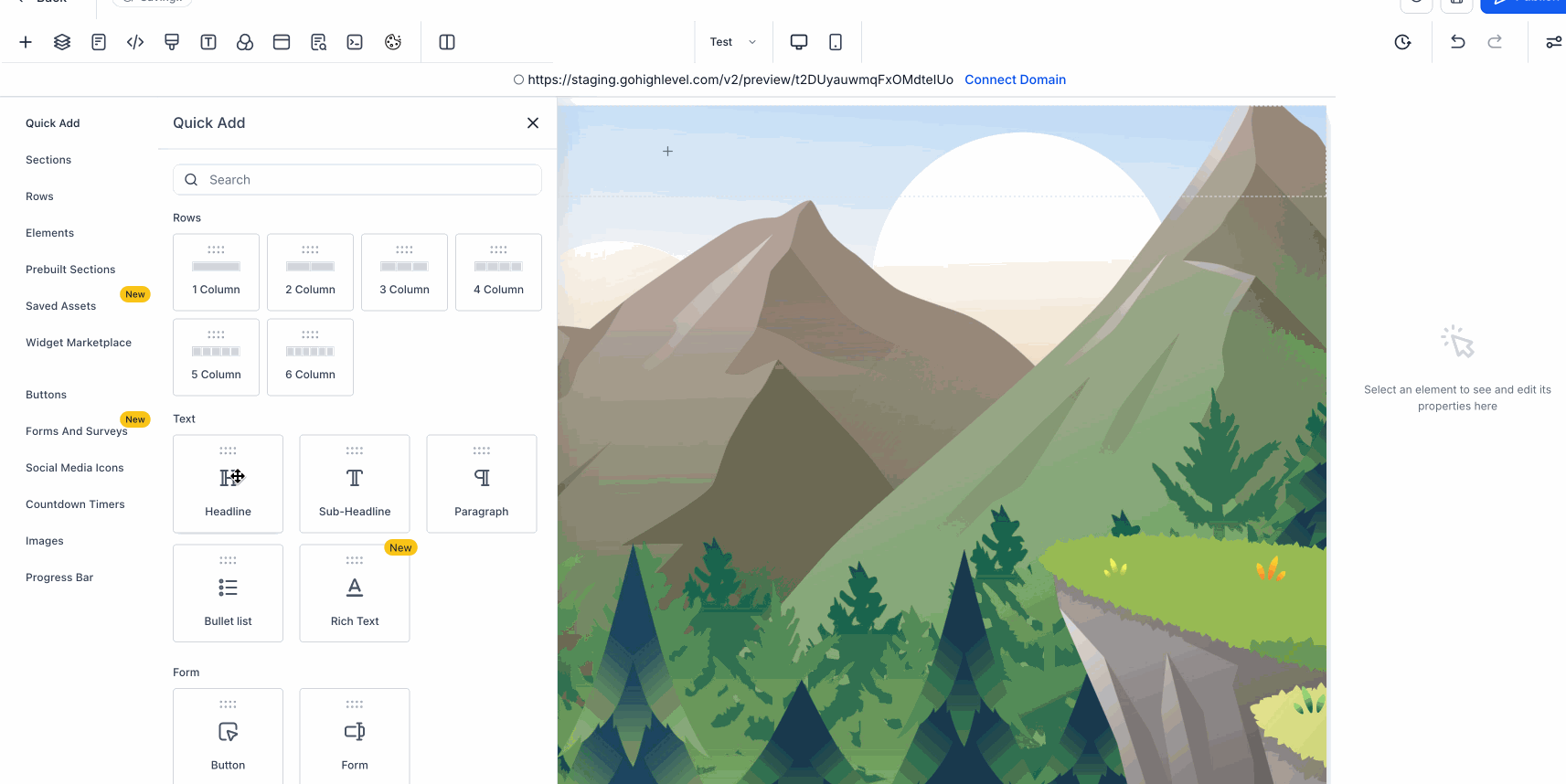Click the redo arrow icon
This screenshot has height=784, width=1566.
coord(1495,42)
